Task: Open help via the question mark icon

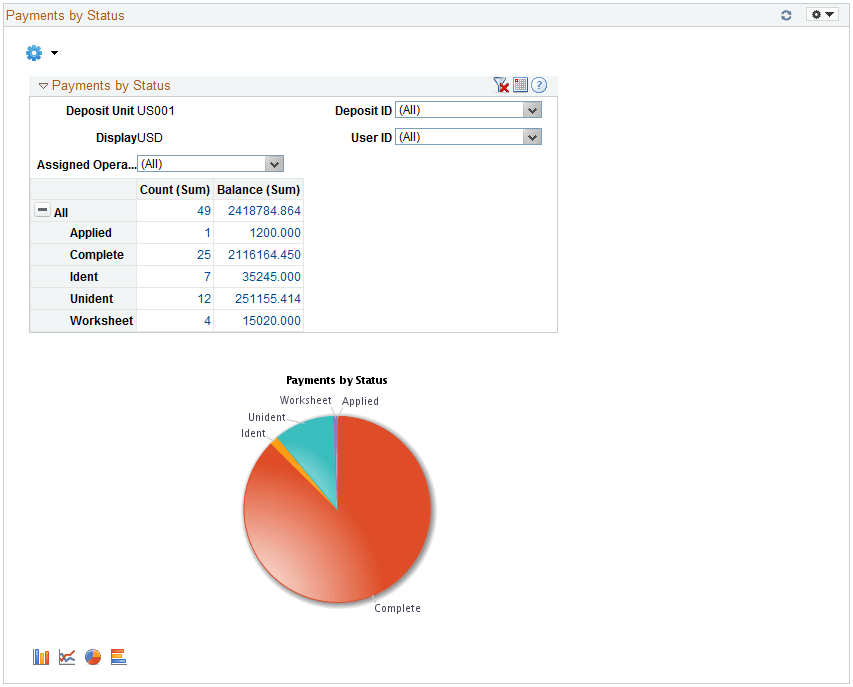Action: (539, 85)
